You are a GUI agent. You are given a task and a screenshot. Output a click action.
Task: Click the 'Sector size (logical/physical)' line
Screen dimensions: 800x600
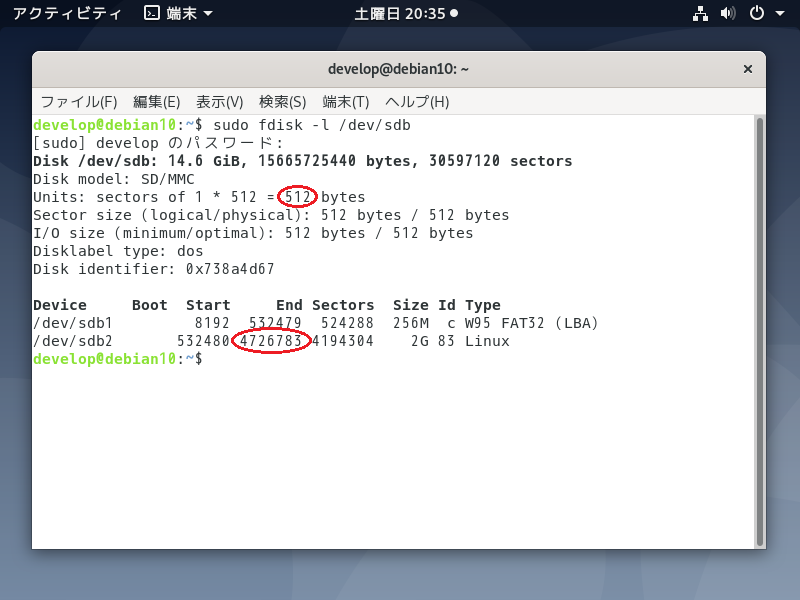271,215
